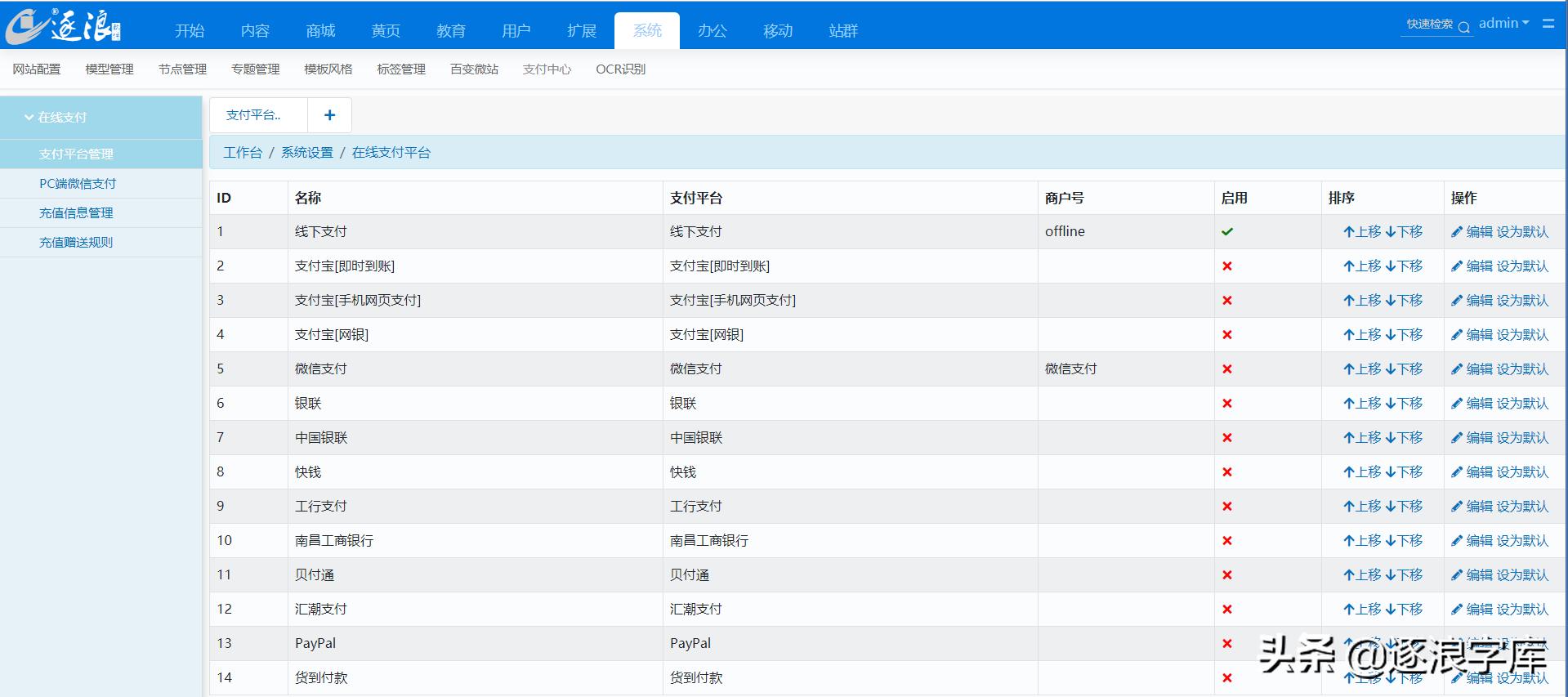
Task: Open the 办公 top menu
Action: (713, 31)
